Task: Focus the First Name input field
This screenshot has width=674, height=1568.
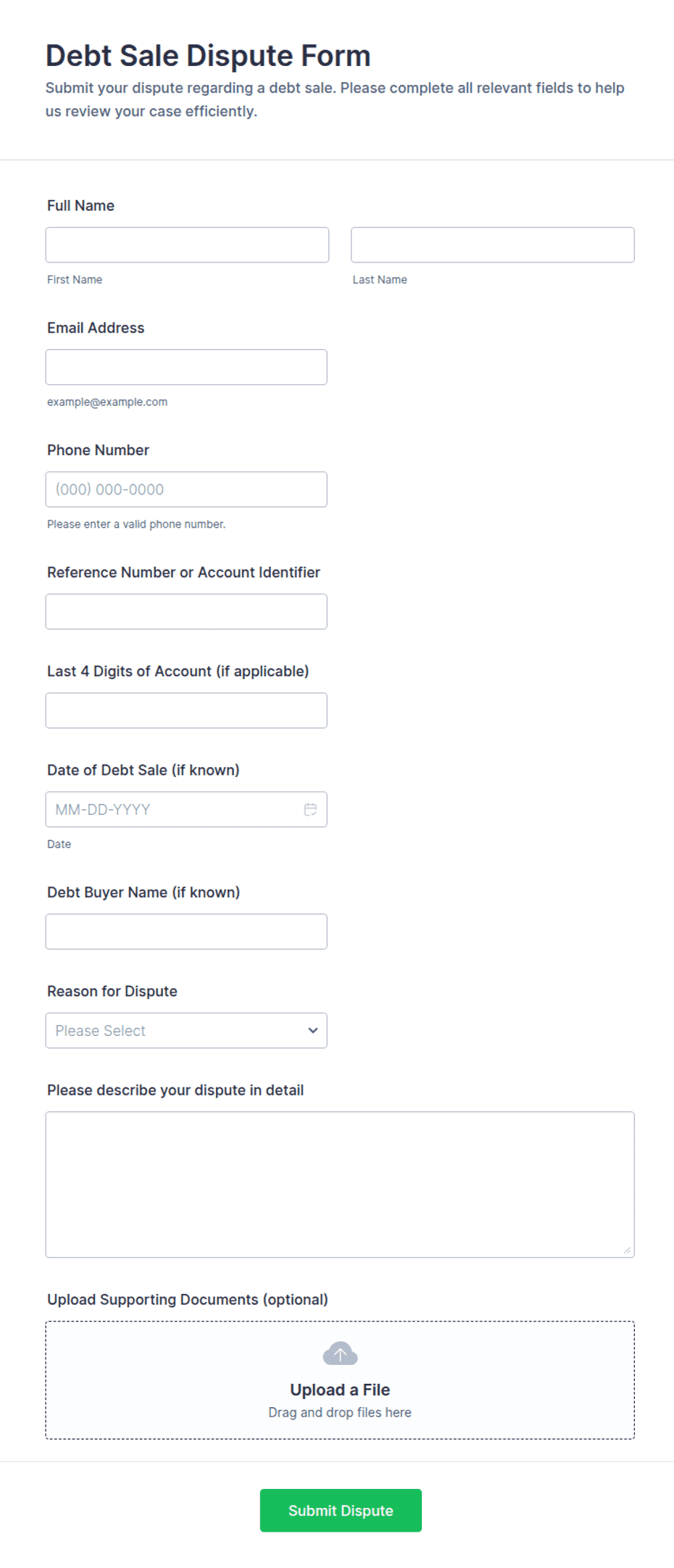Action: pyautogui.click(x=187, y=245)
